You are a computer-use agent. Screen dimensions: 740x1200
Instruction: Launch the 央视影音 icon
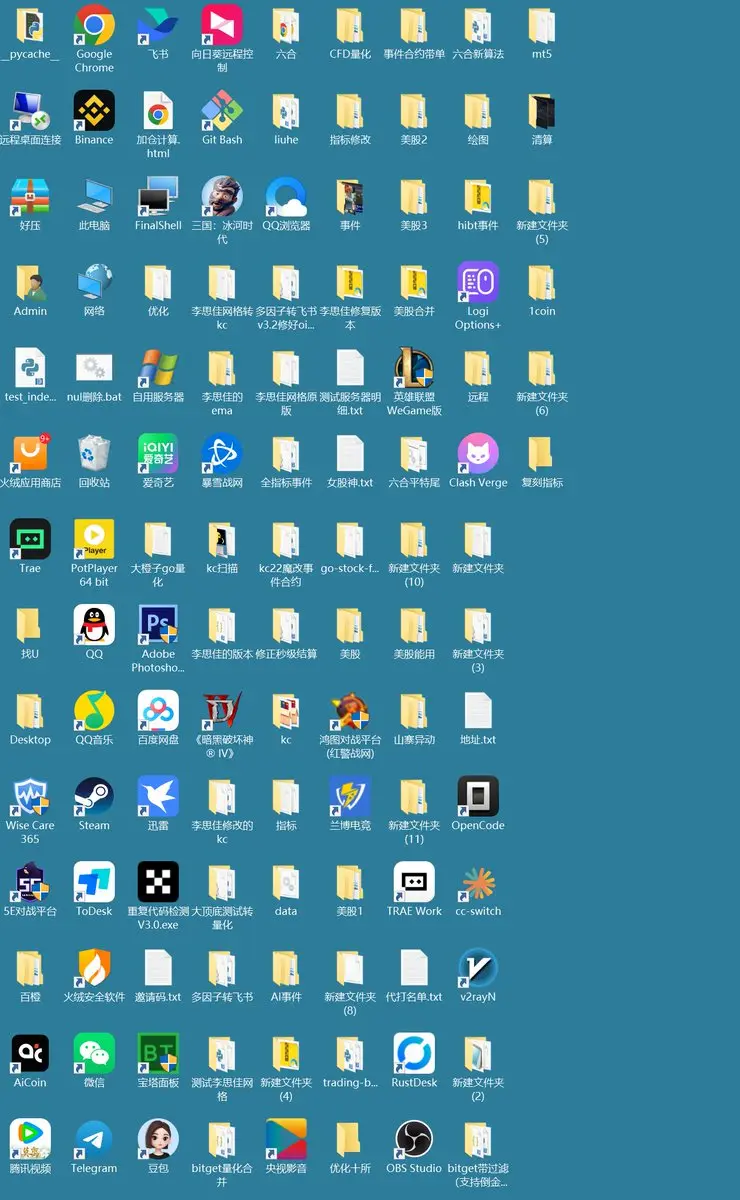(286, 1139)
